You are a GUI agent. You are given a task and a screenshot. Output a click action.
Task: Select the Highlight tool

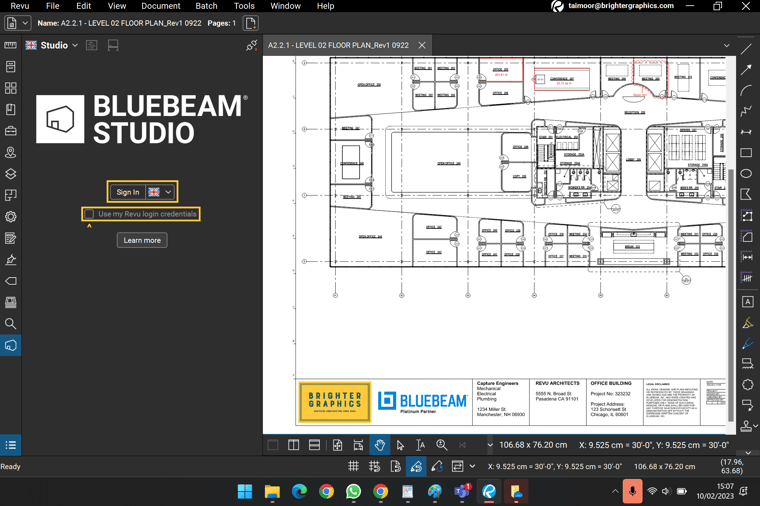747,322
